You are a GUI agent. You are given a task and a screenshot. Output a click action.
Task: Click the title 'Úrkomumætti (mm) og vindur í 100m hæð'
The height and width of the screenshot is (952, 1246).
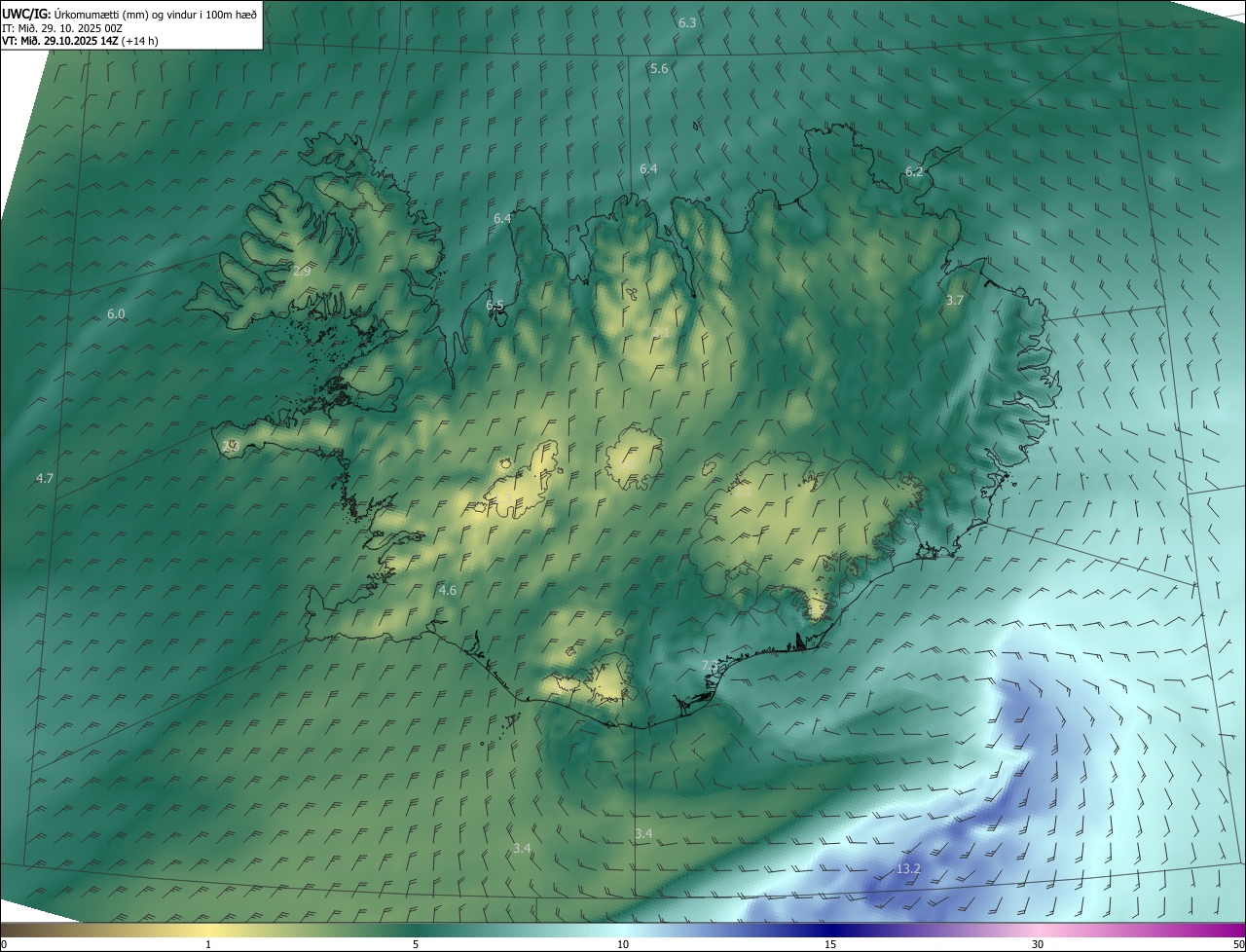[154, 14]
